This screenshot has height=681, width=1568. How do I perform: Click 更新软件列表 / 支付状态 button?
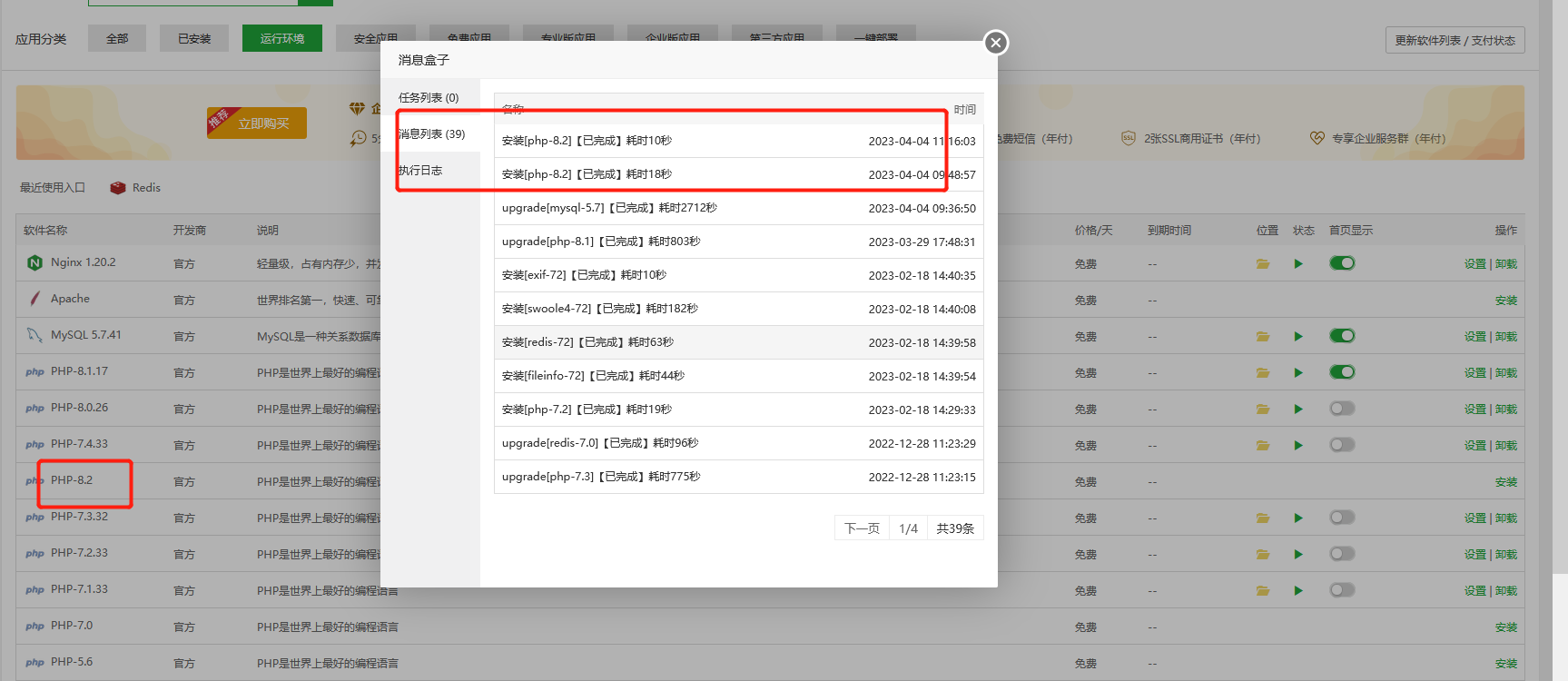1455,40
